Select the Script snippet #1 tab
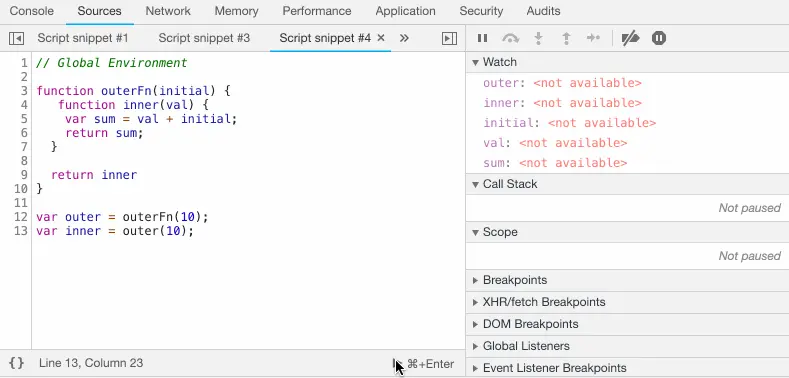Viewport: 789px width, 378px height. (x=83, y=38)
